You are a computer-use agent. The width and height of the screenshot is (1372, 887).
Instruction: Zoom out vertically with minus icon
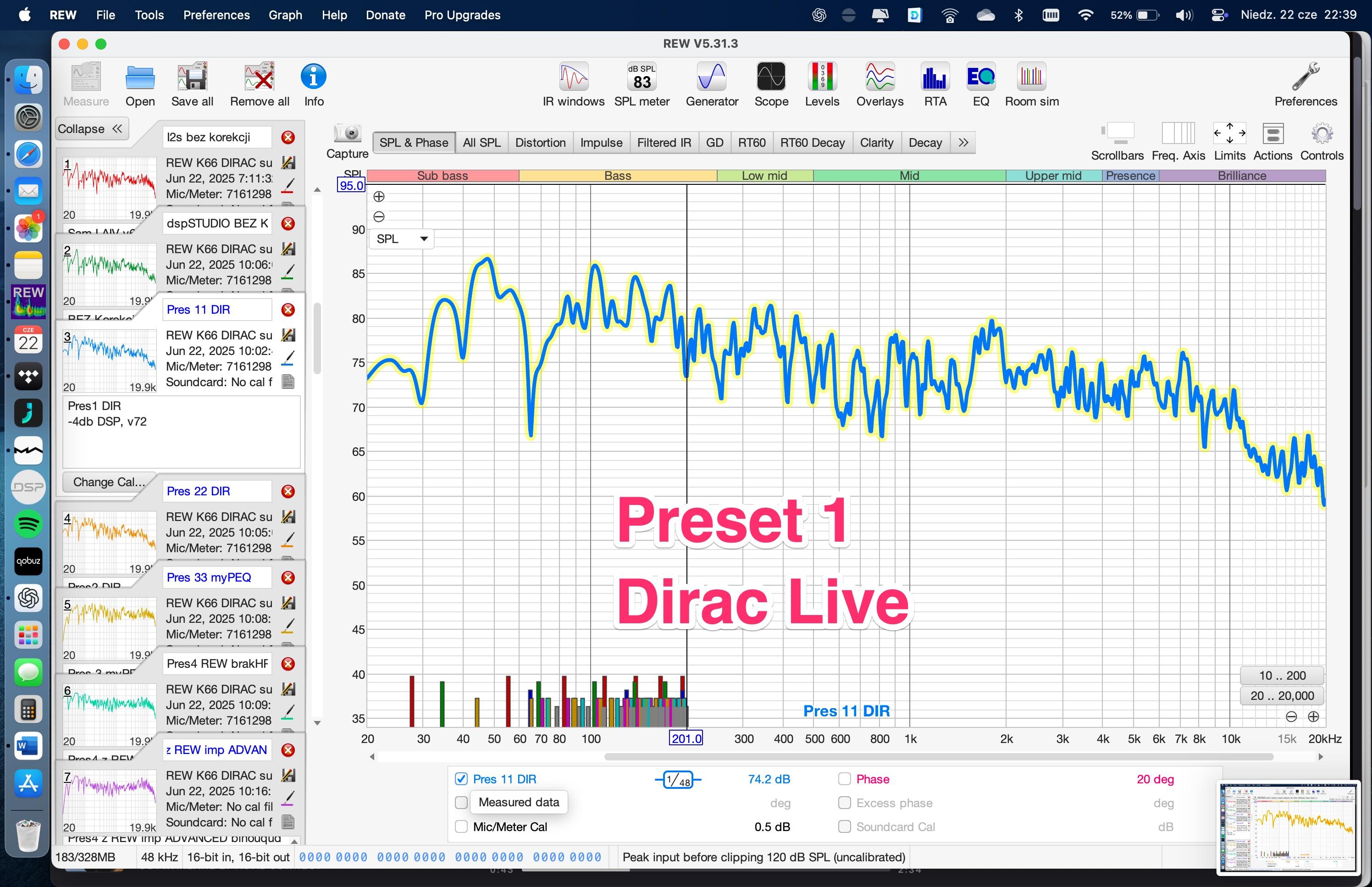point(379,216)
